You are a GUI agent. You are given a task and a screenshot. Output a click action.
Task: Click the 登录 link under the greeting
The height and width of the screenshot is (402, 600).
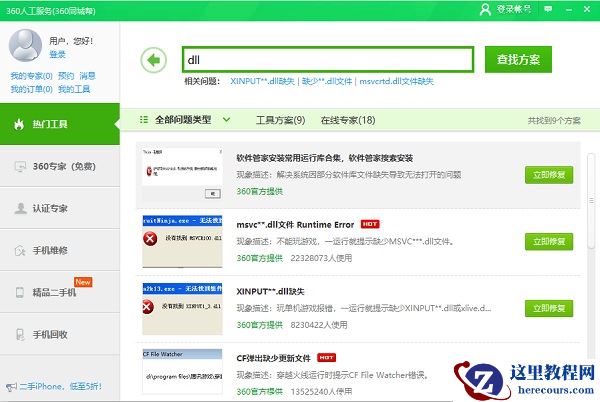(57, 54)
